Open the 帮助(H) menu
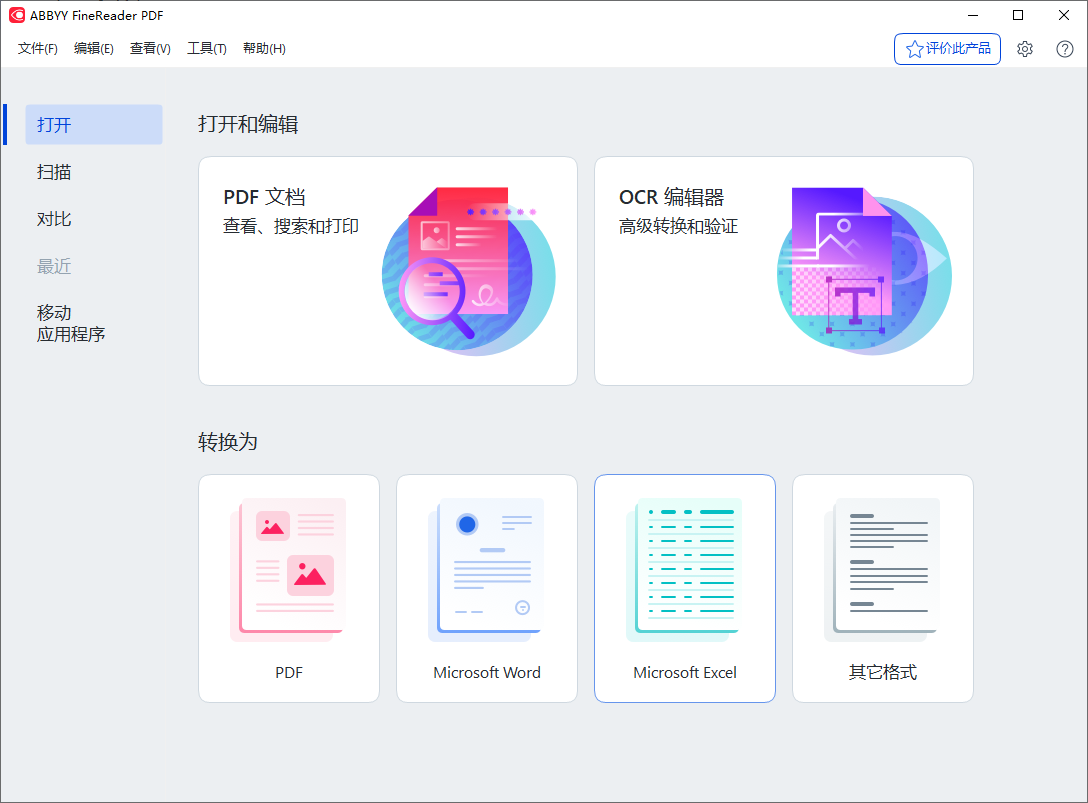This screenshot has height=803, width=1088. coord(264,49)
